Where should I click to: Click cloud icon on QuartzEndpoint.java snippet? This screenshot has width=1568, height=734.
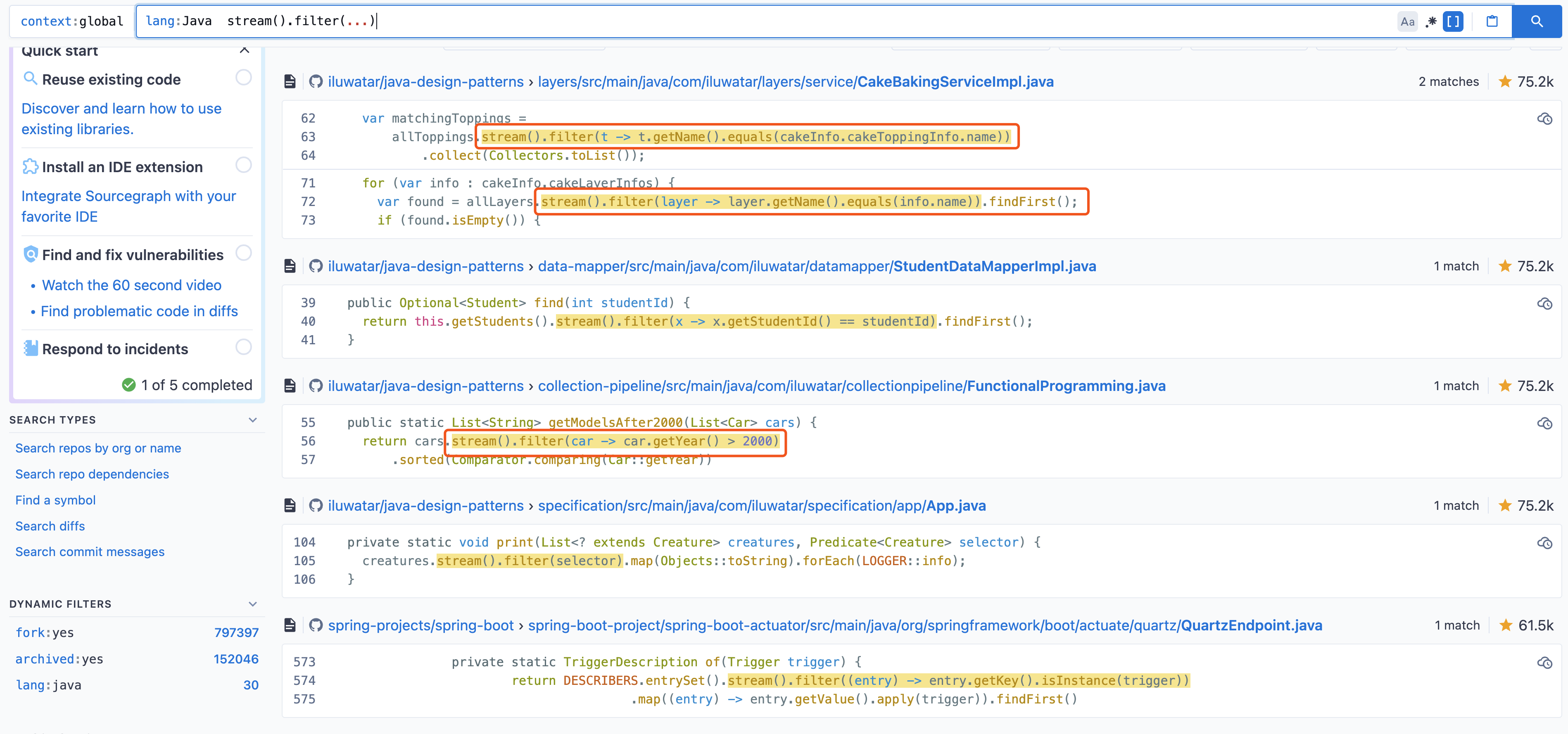click(x=1544, y=663)
